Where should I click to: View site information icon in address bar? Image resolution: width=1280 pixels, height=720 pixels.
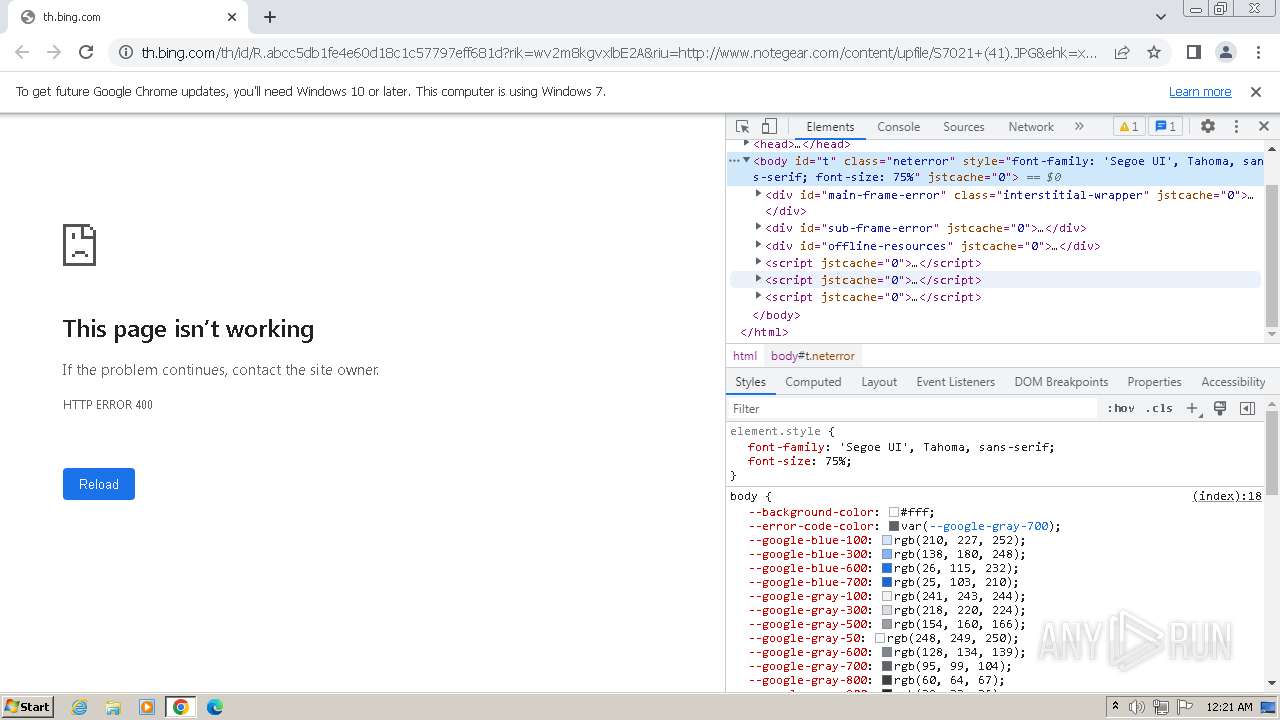point(124,52)
